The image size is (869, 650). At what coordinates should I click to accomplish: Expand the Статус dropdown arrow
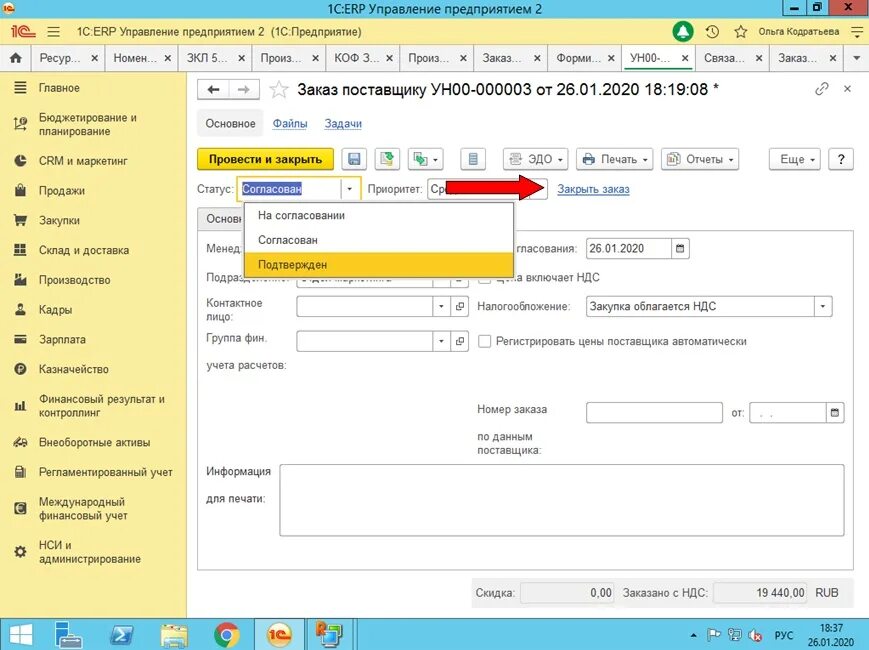tap(350, 189)
